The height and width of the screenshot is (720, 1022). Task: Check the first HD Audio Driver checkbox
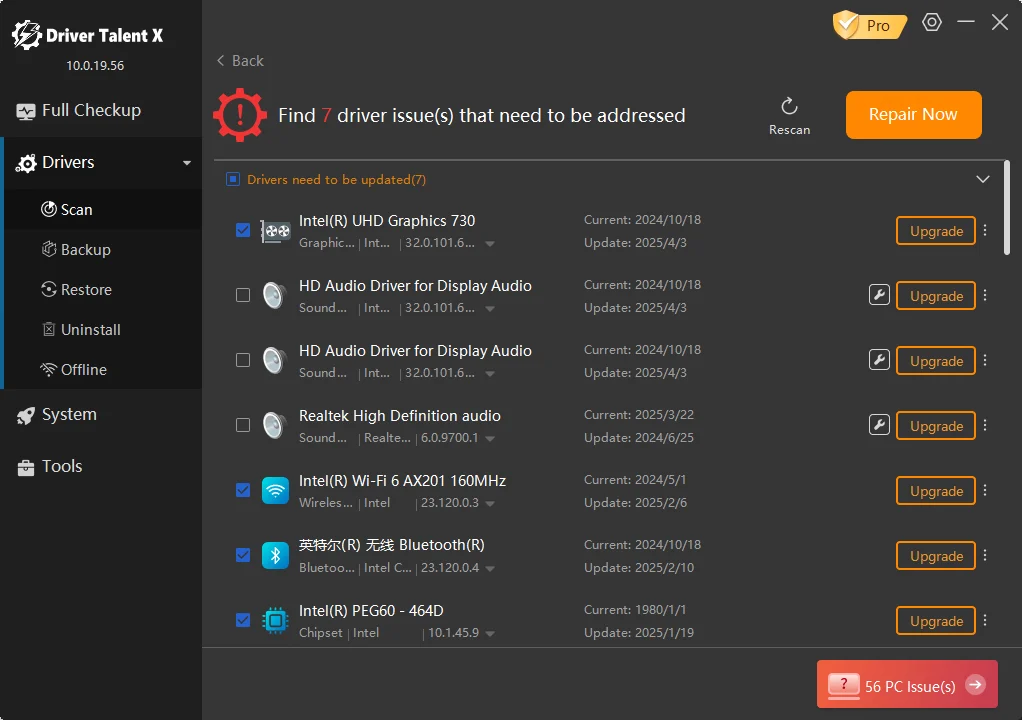[x=243, y=295]
